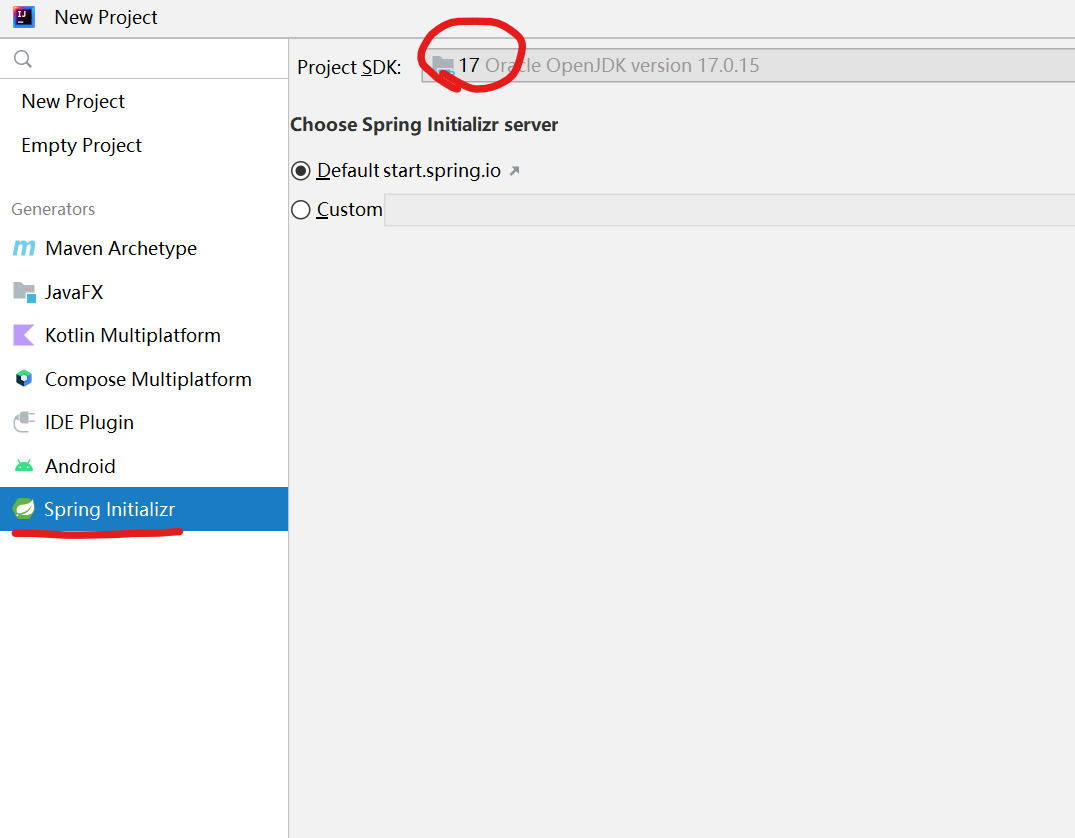The height and width of the screenshot is (838, 1075).
Task: Click the Choose Spring Initializr server heading
Action: tap(424, 125)
